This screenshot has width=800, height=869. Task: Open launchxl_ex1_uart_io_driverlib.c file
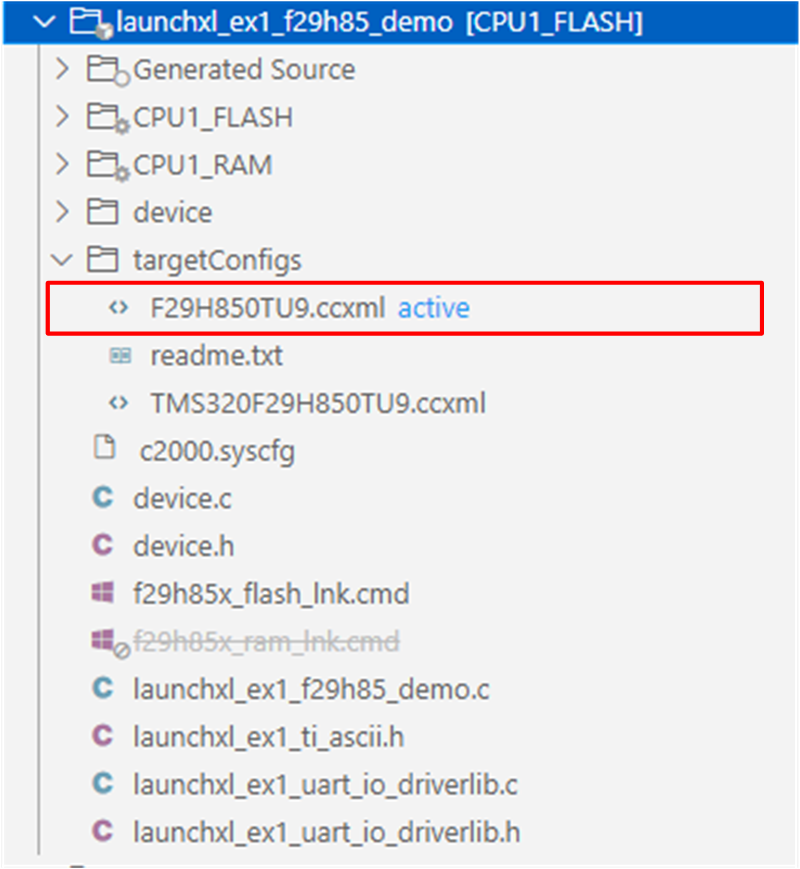(325, 785)
